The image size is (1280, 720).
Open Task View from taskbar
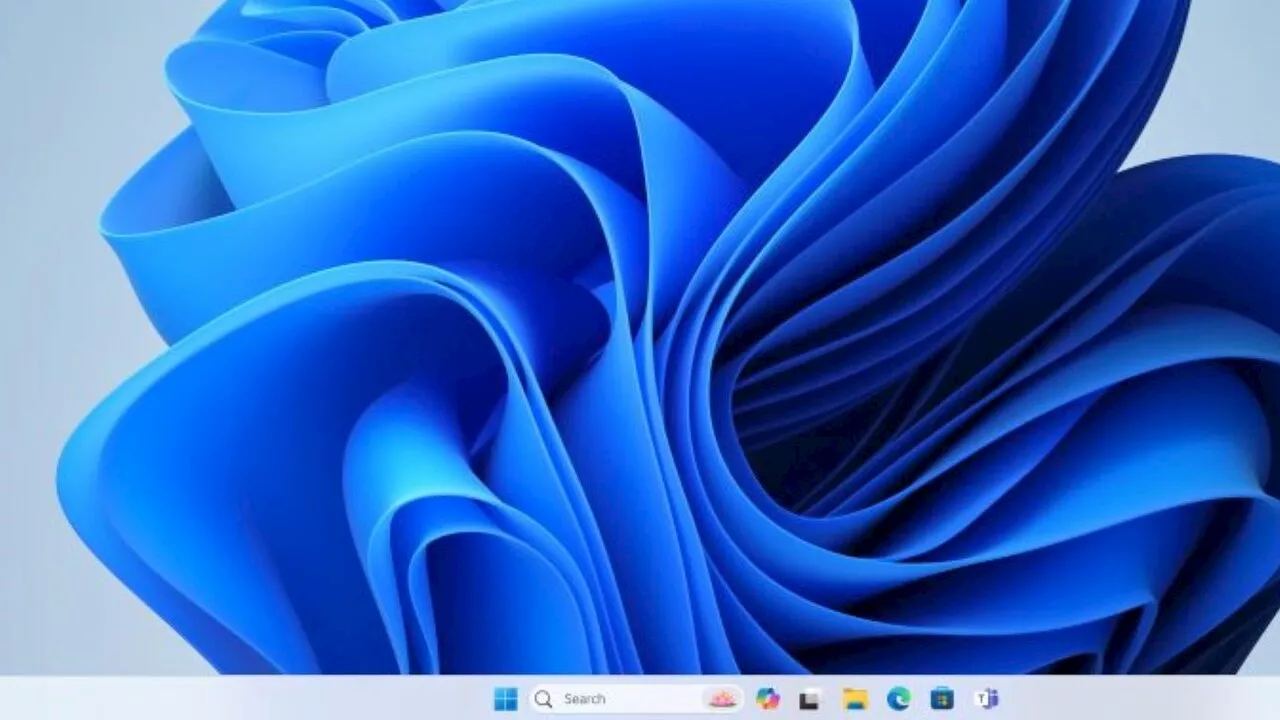(810, 700)
